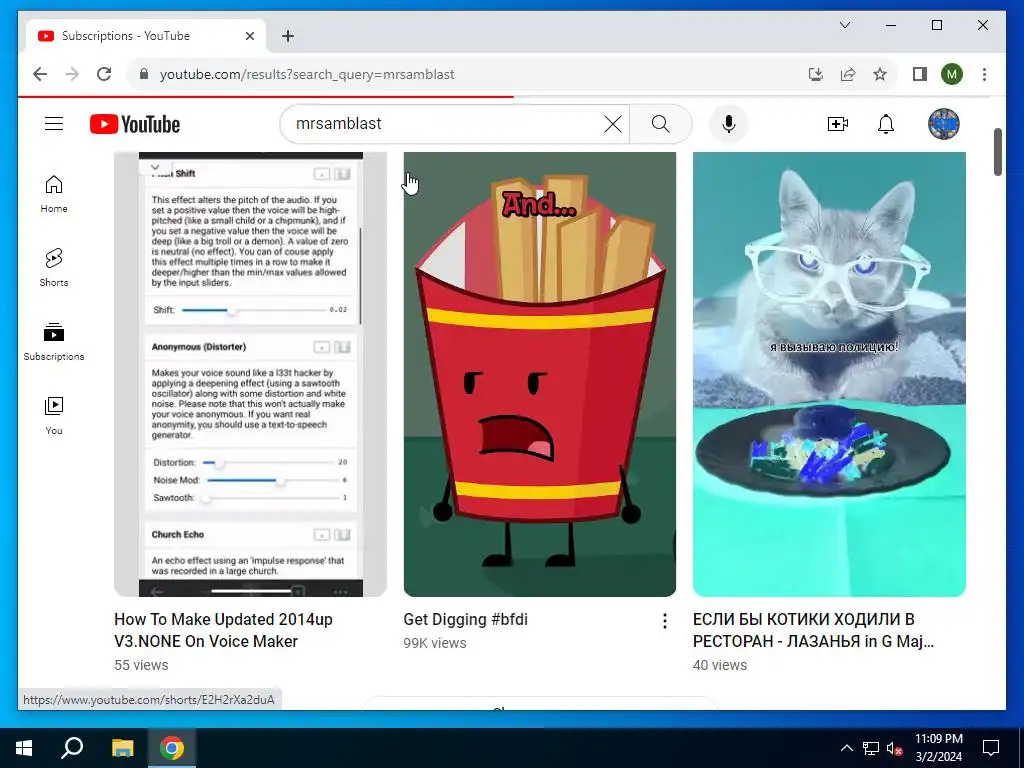Open Chrome three-dot menu

pyautogui.click(x=984, y=74)
